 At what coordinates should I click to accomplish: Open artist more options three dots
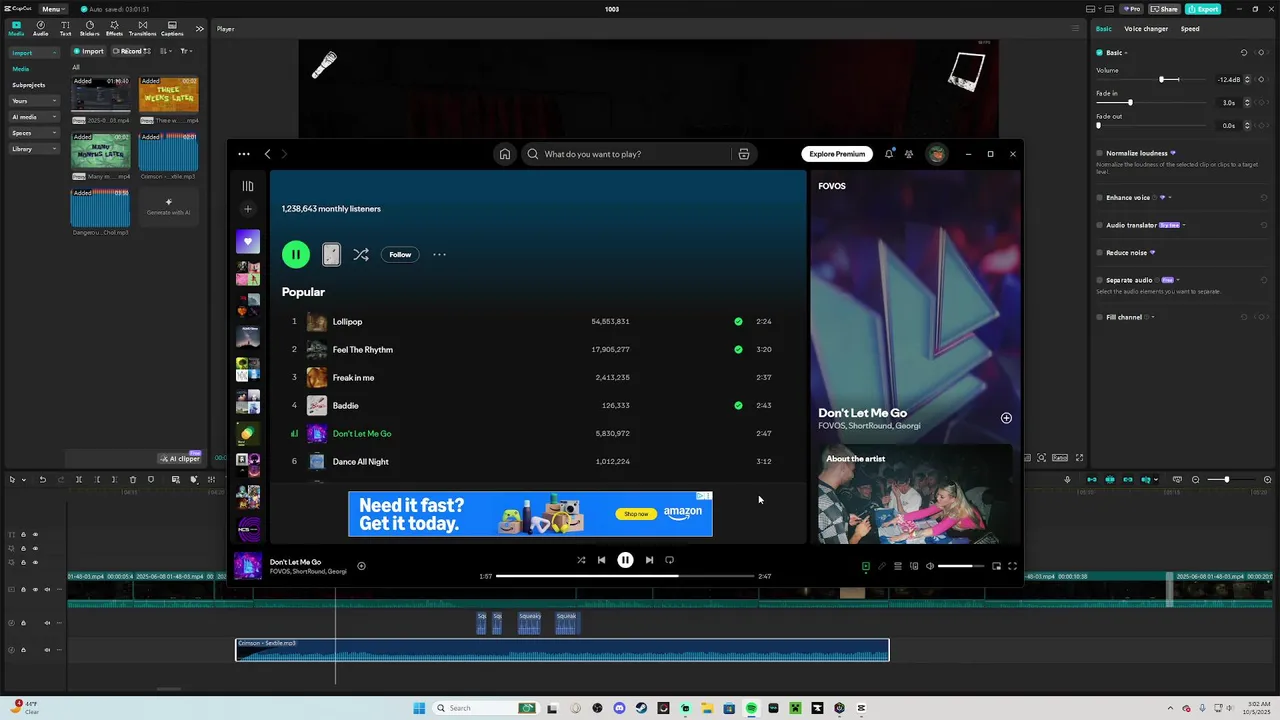(x=439, y=255)
